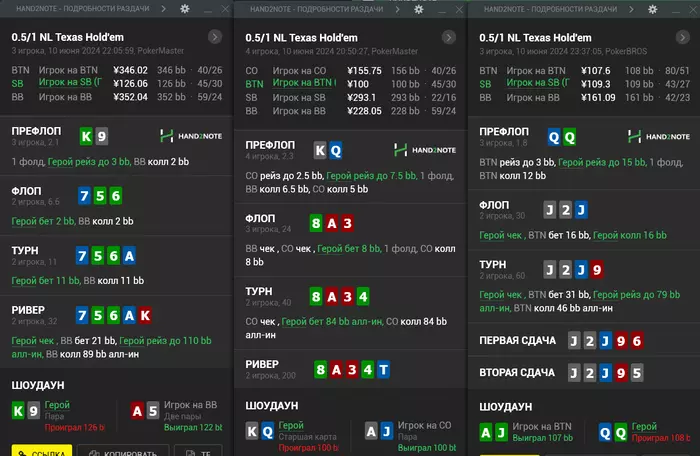The height and width of the screenshot is (456, 700).
Task: Click the yellow Ссылка button
Action: point(42,450)
